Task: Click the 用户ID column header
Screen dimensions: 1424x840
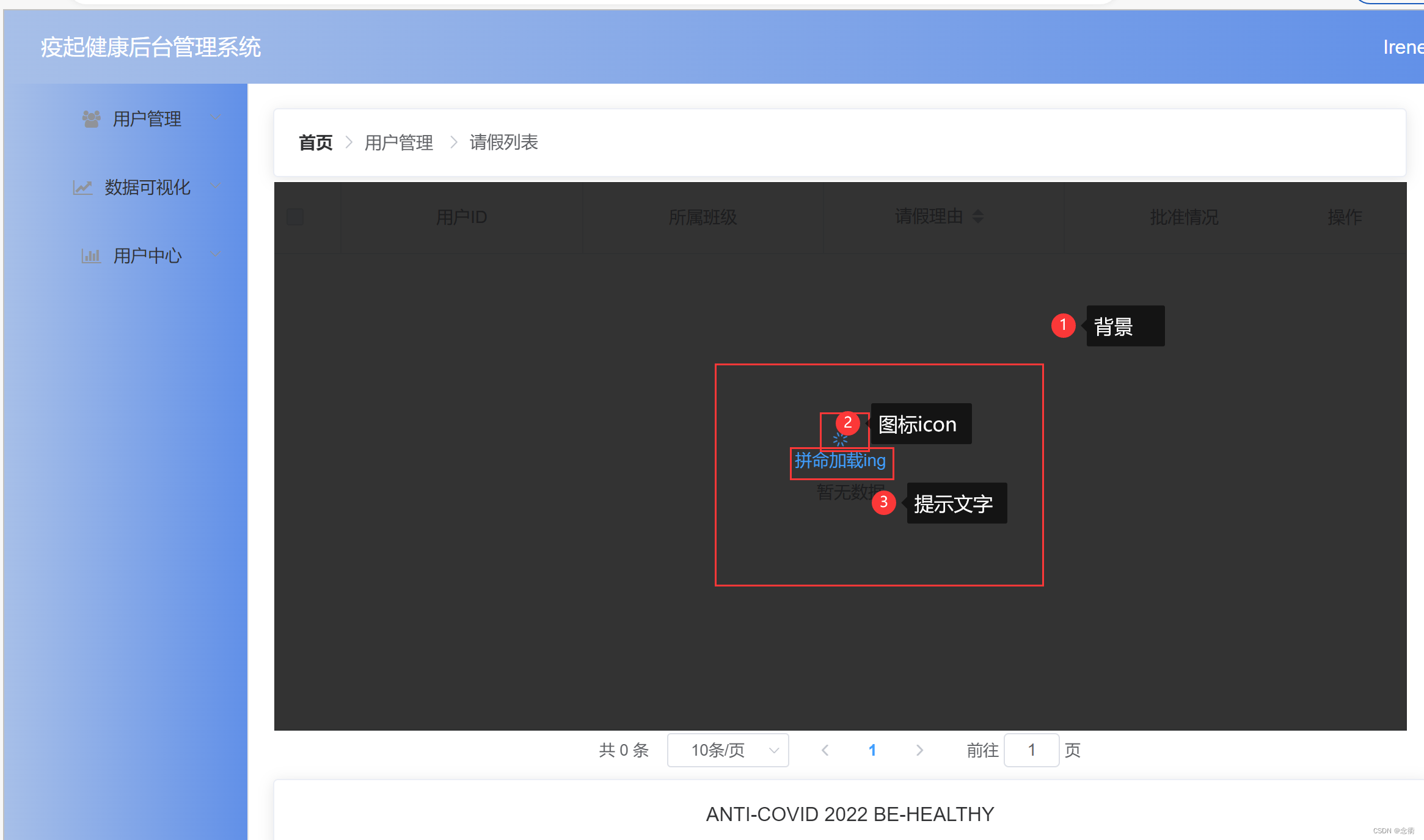Action: 461,217
